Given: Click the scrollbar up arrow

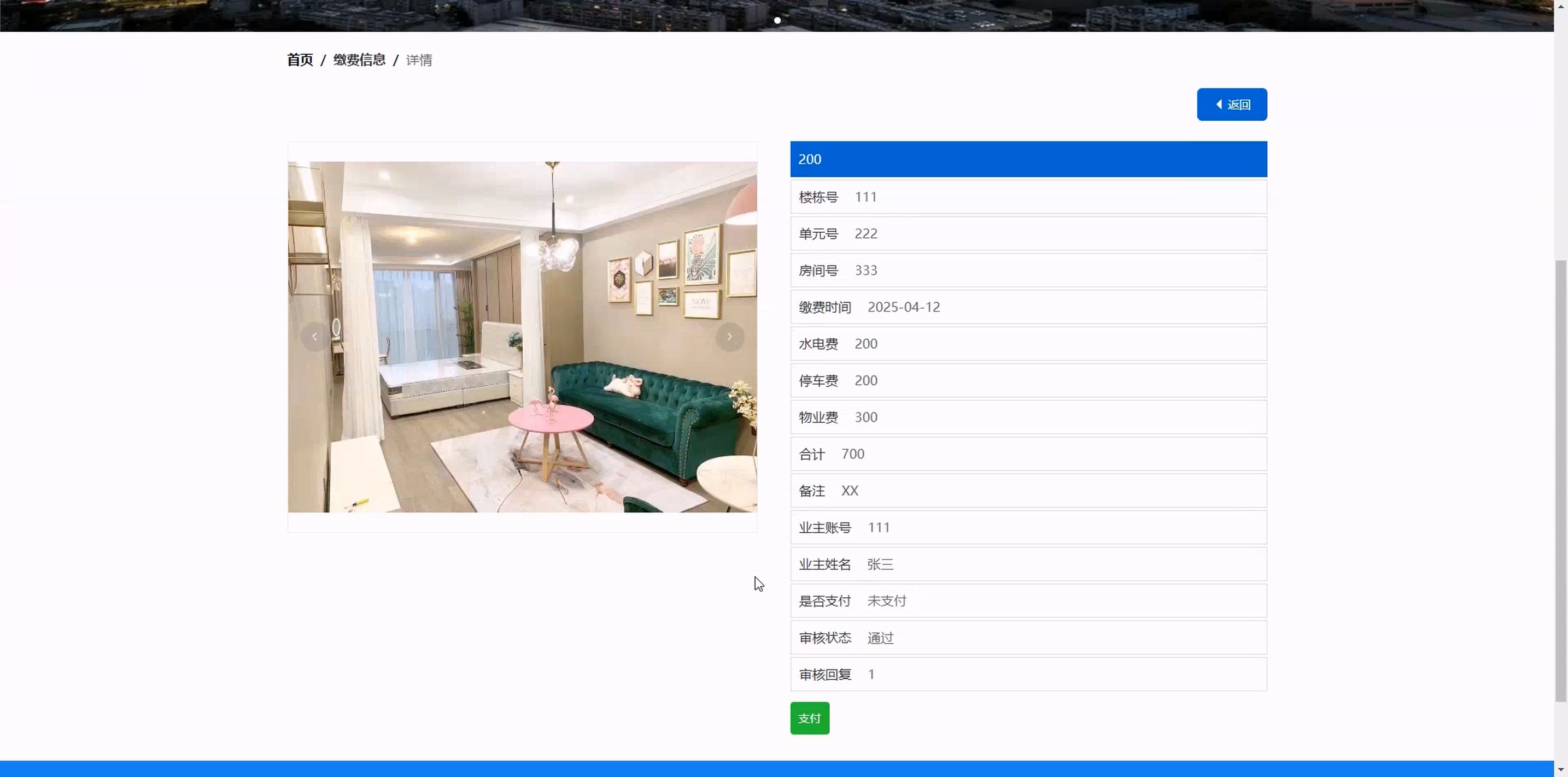Looking at the screenshot, I should [1561, 5].
